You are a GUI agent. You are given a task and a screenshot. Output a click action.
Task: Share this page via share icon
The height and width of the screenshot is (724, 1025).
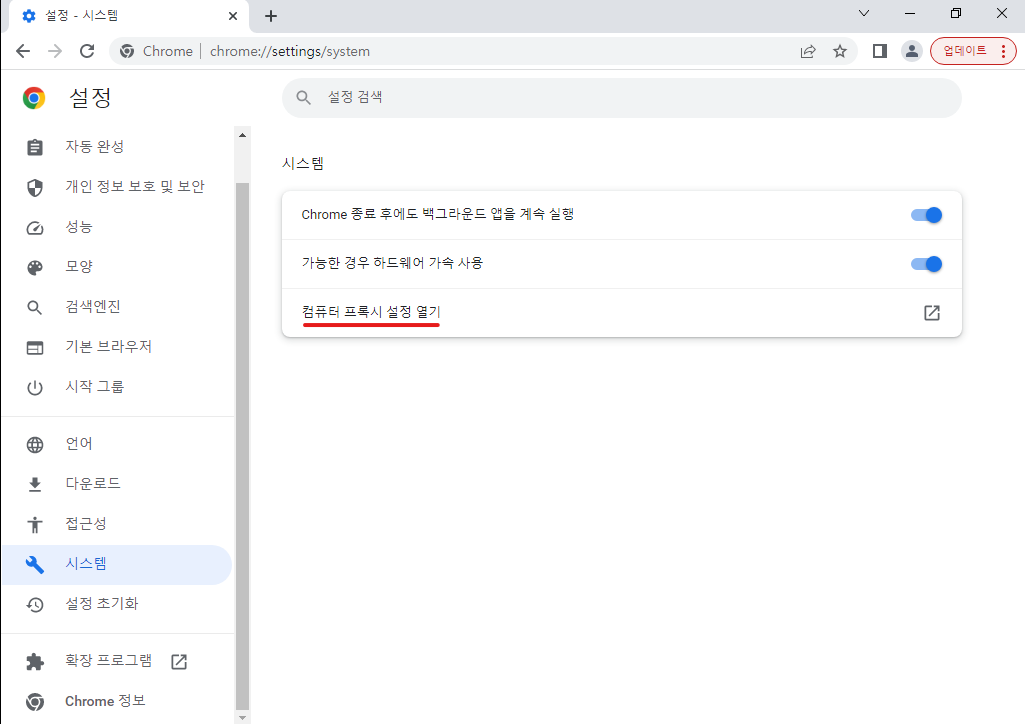pyautogui.click(x=808, y=51)
